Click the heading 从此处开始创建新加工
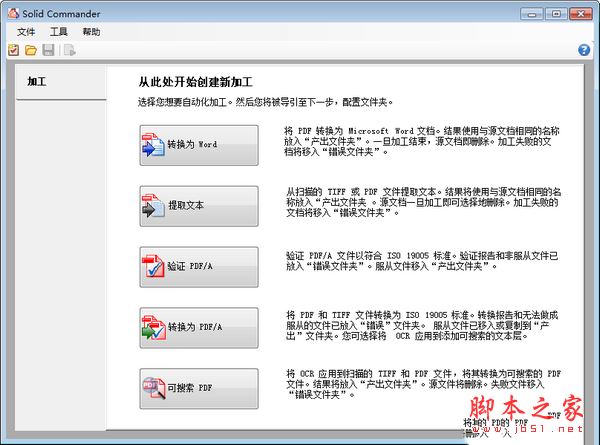Screen dimensions: 600x445 [196, 82]
